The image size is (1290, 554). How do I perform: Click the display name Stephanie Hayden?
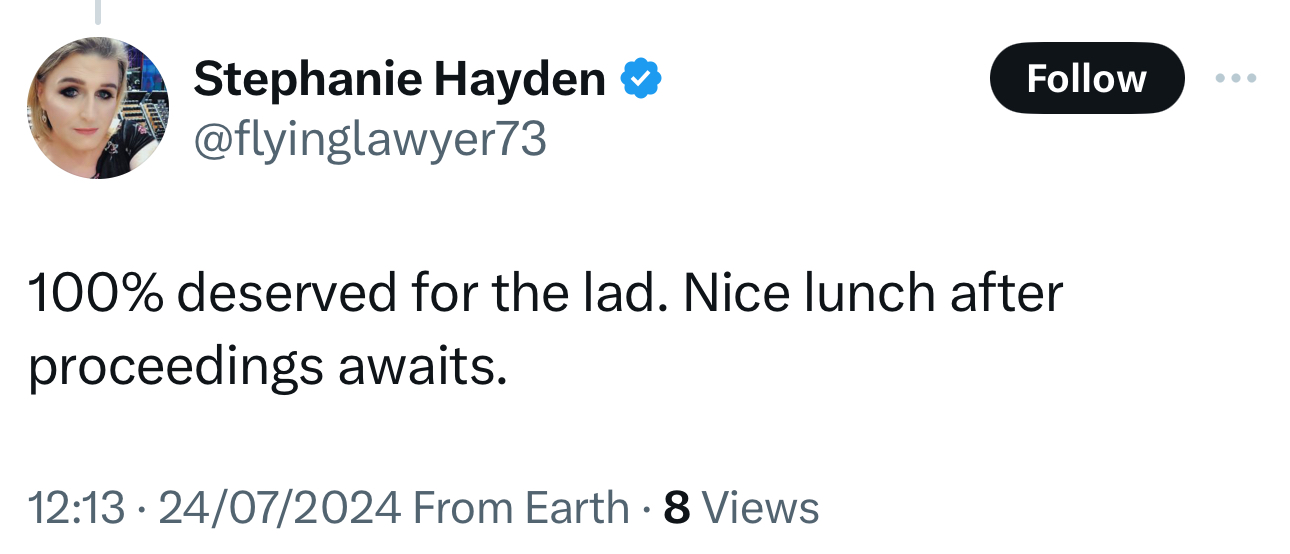(x=399, y=78)
